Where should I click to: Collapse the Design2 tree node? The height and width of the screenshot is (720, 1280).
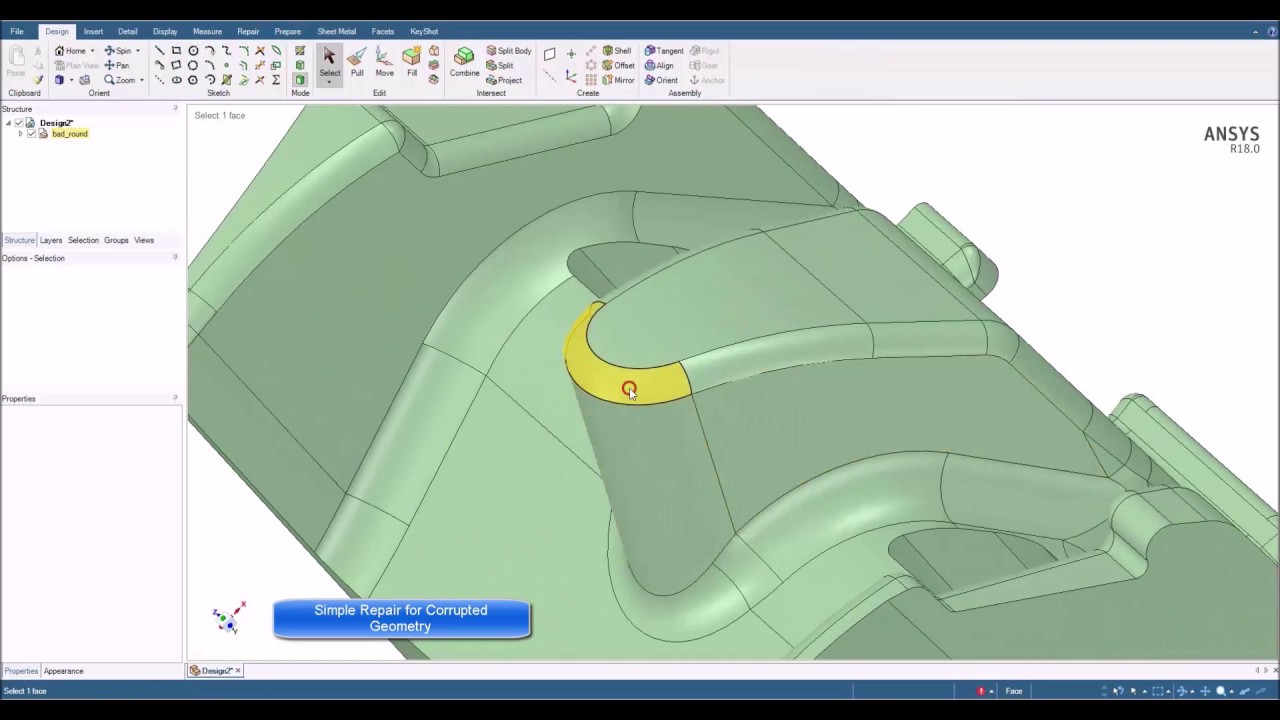coord(9,123)
